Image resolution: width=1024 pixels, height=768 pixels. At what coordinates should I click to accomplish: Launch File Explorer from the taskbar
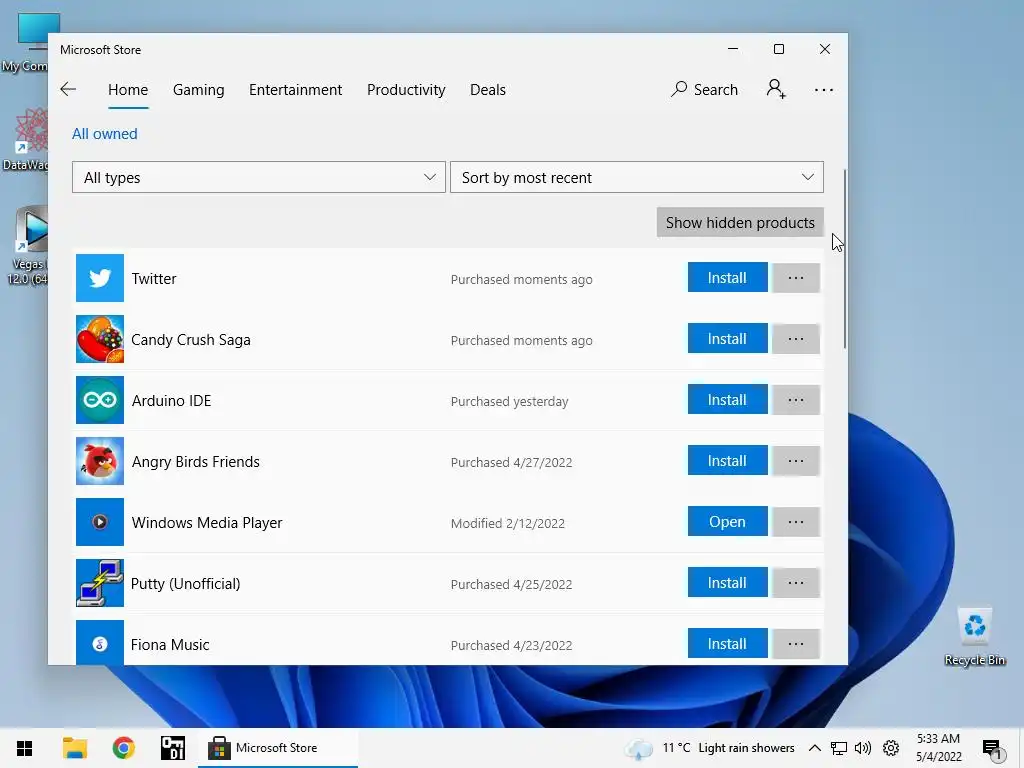coord(75,748)
